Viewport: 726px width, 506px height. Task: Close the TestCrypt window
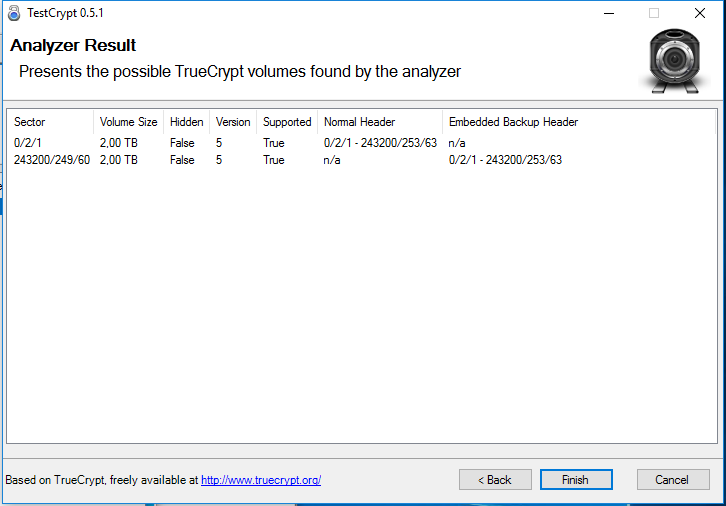click(x=700, y=13)
